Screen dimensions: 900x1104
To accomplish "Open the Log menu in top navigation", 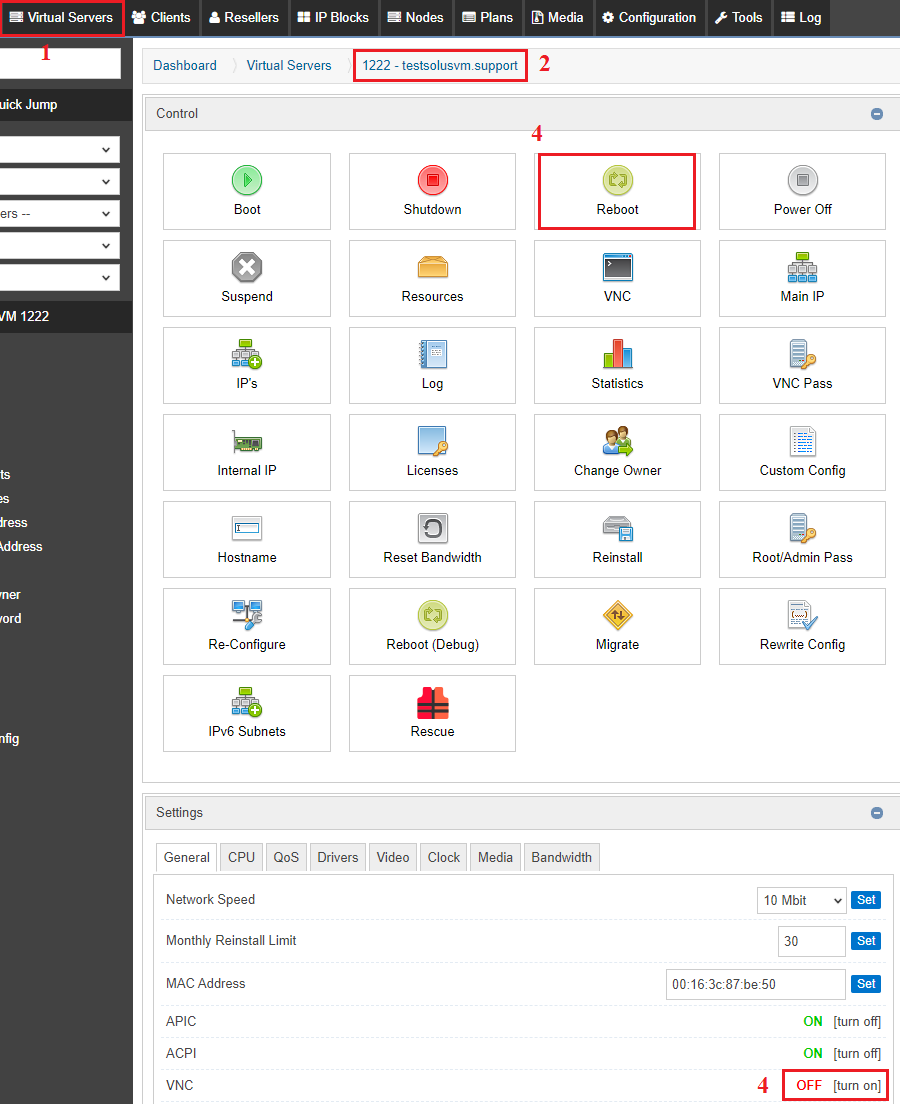I will 801,18.
